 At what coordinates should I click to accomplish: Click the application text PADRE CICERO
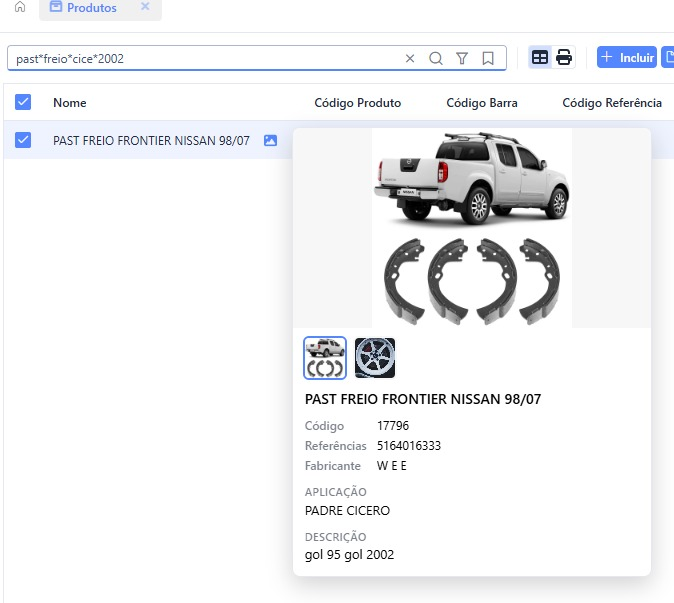[x=347, y=511]
